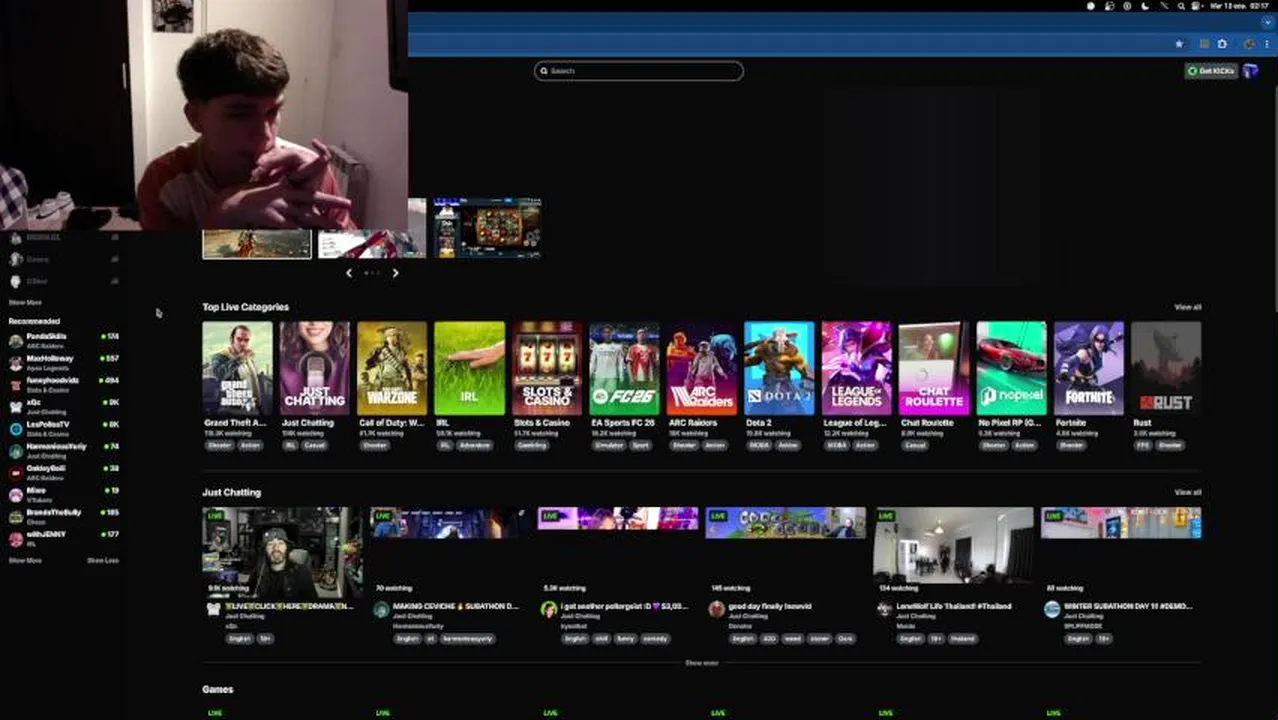This screenshot has width=1278, height=720.
Task: Click the Thailand tag under LoneWolf stream
Action: coord(962,638)
